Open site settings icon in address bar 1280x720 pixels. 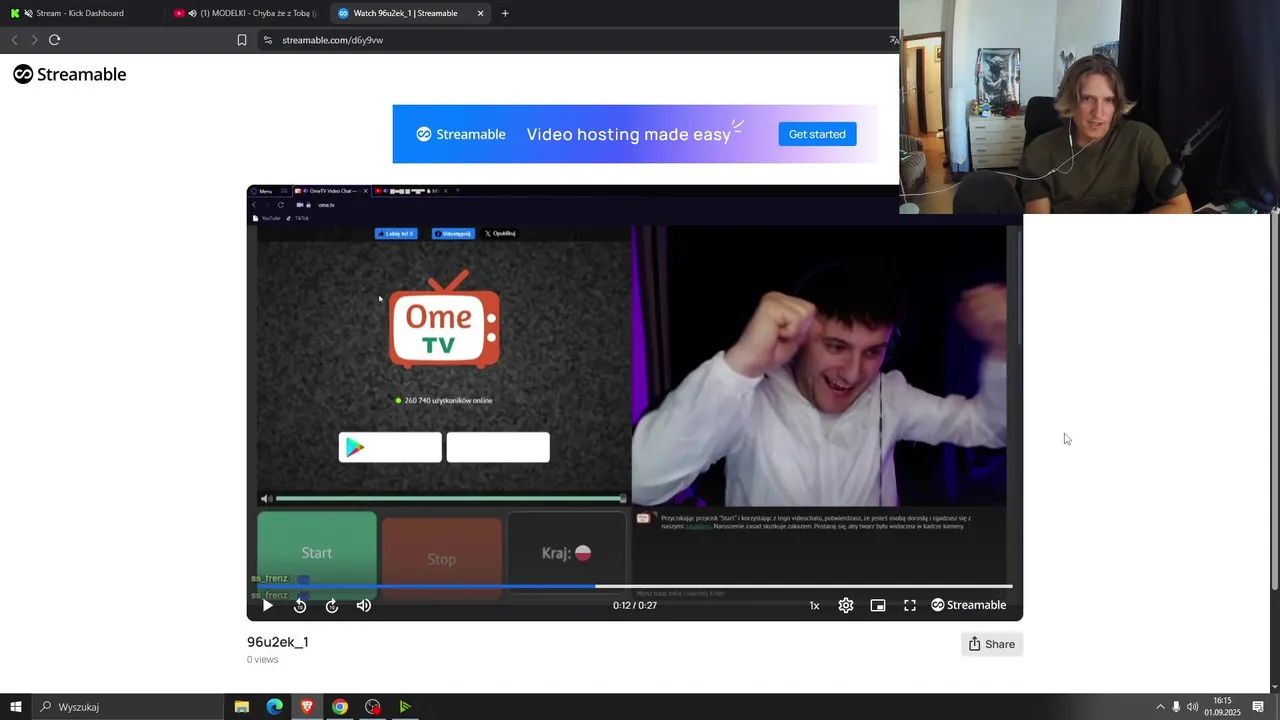click(x=267, y=40)
